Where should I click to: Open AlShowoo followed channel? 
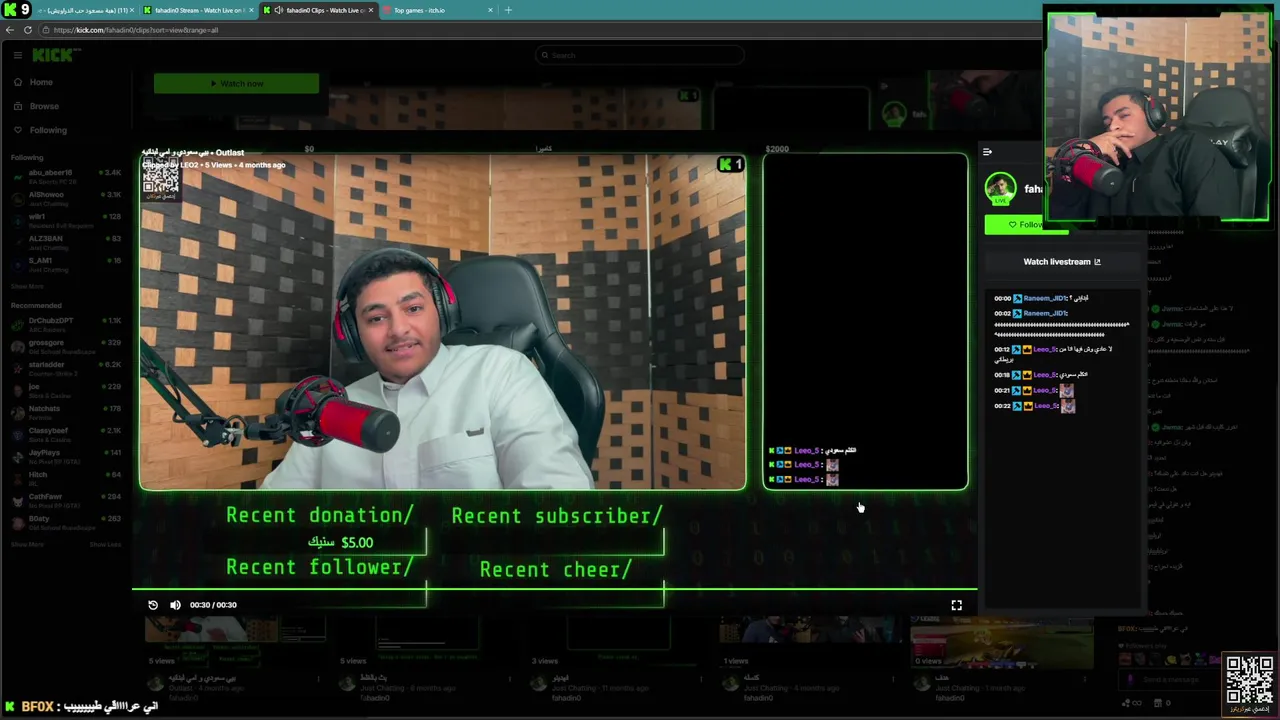click(65, 199)
